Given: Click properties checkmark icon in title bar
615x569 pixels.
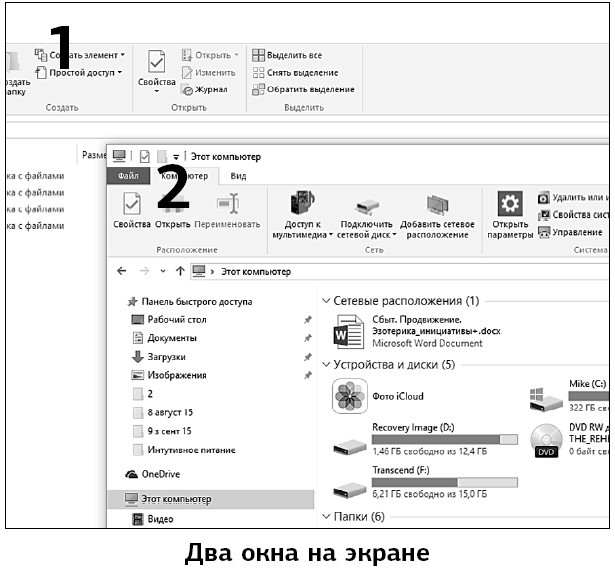Looking at the screenshot, I should (144, 156).
